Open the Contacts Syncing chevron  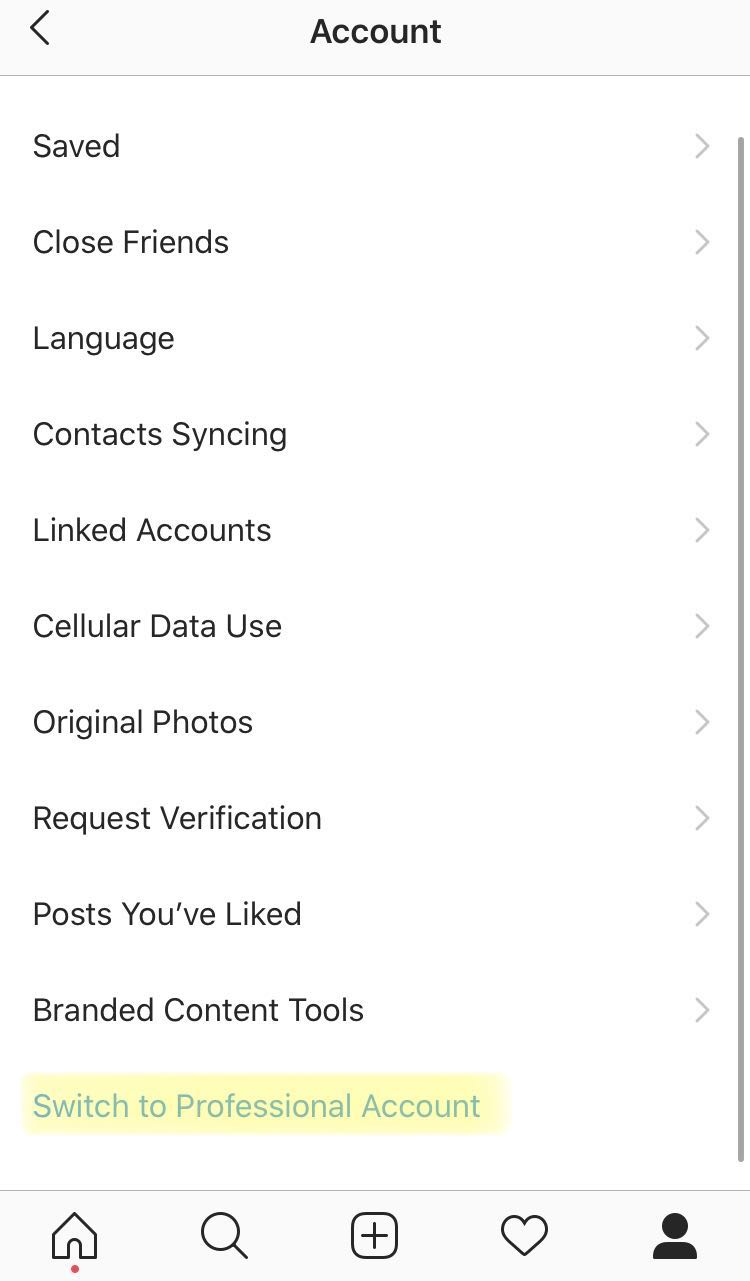pyautogui.click(x=702, y=434)
